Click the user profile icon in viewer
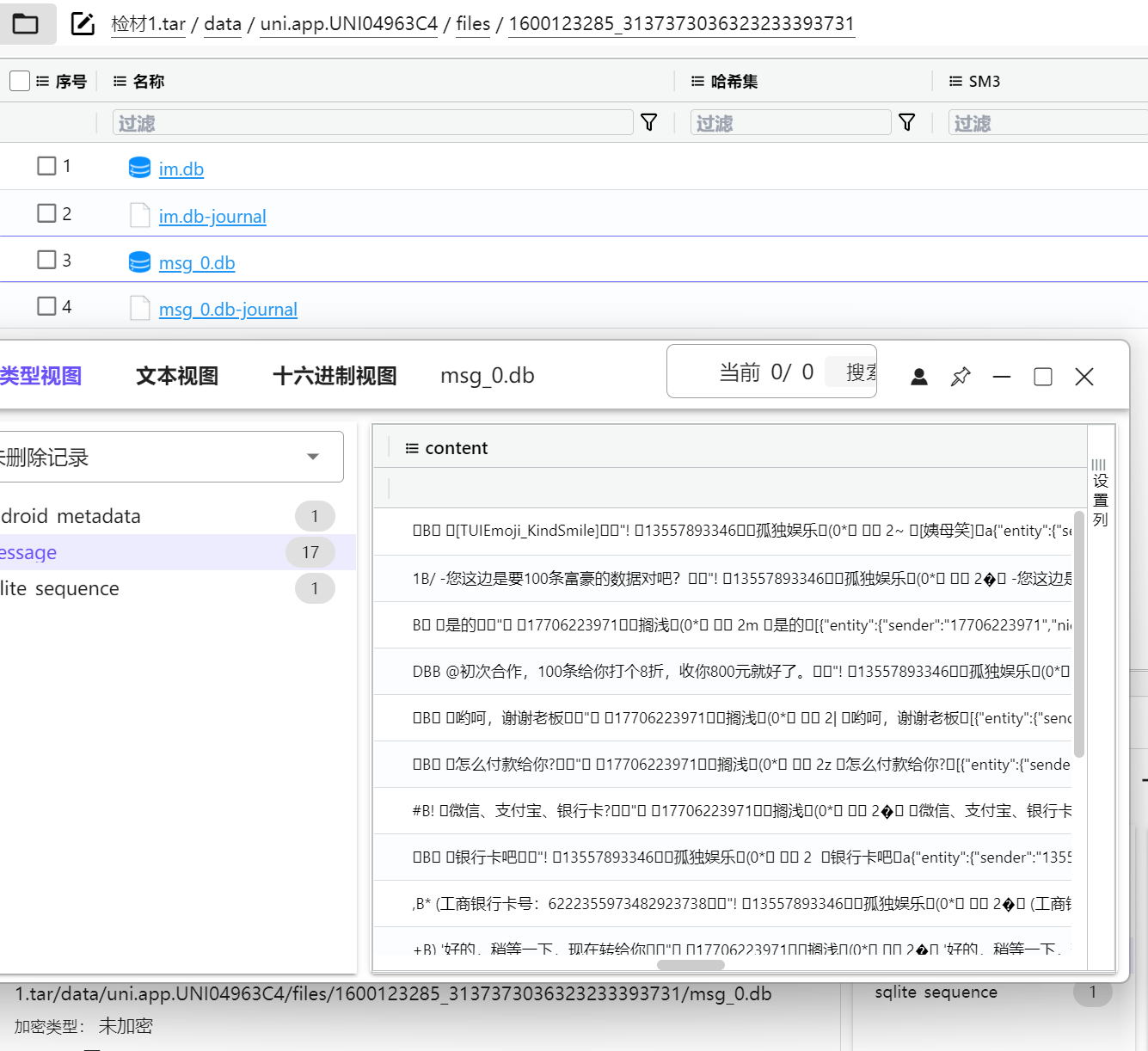1148x1051 pixels. pyautogui.click(x=919, y=377)
